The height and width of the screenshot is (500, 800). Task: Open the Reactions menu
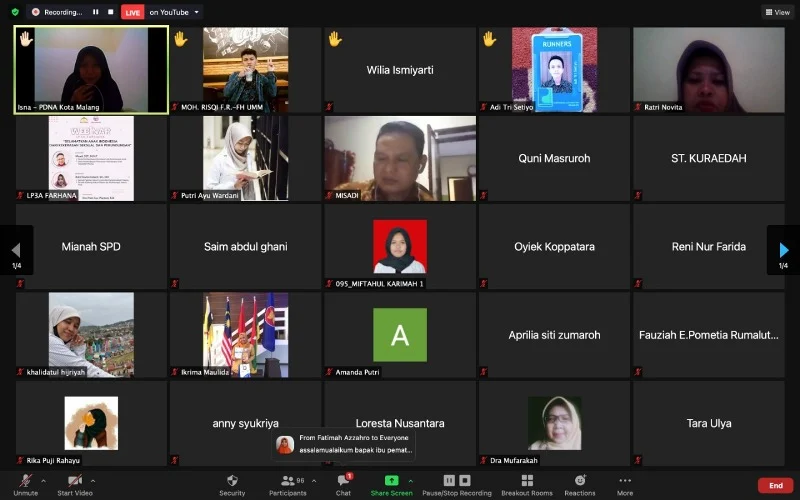(x=580, y=485)
